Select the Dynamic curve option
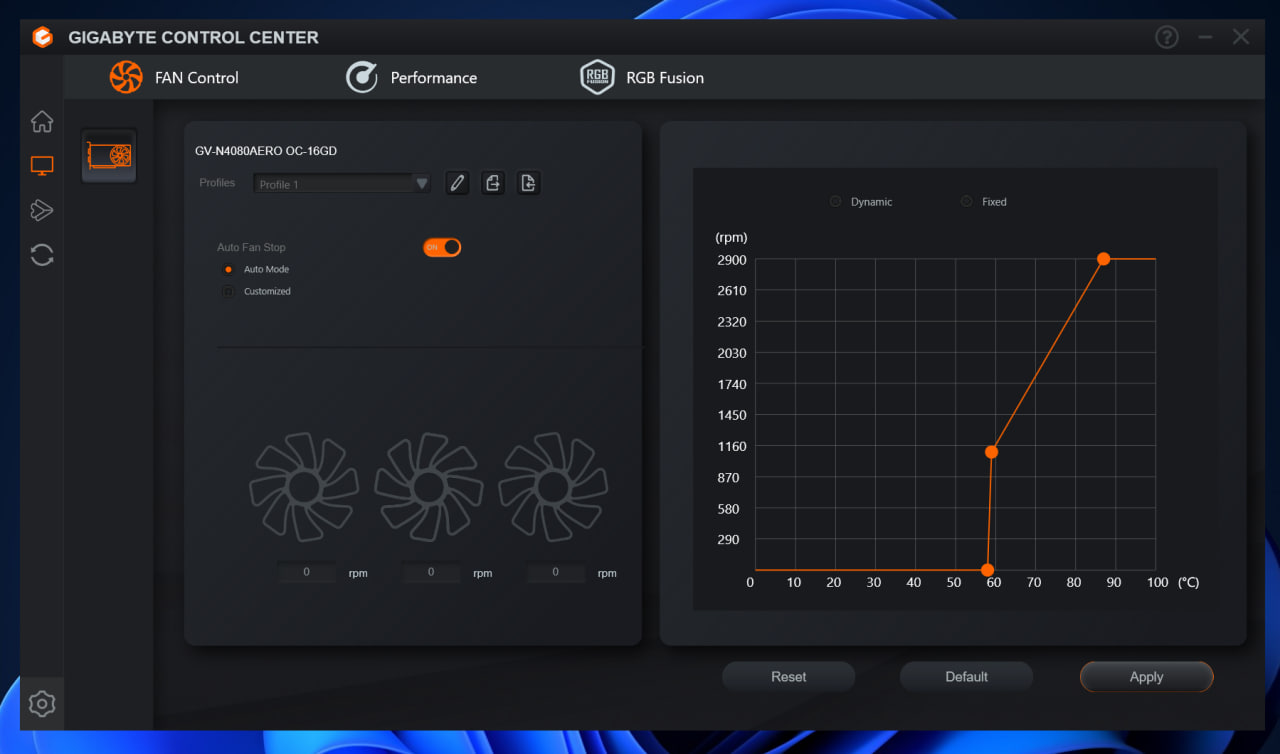Screen dimensions: 1280x754 tap(836, 202)
